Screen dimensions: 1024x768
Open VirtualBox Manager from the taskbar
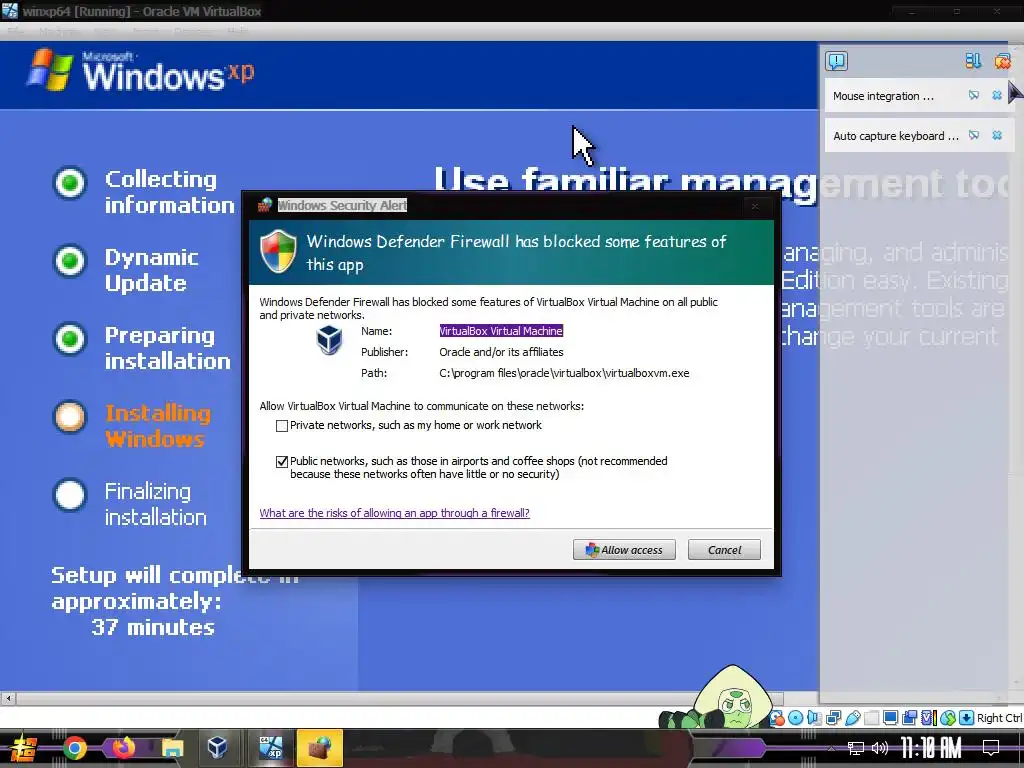coord(217,748)
